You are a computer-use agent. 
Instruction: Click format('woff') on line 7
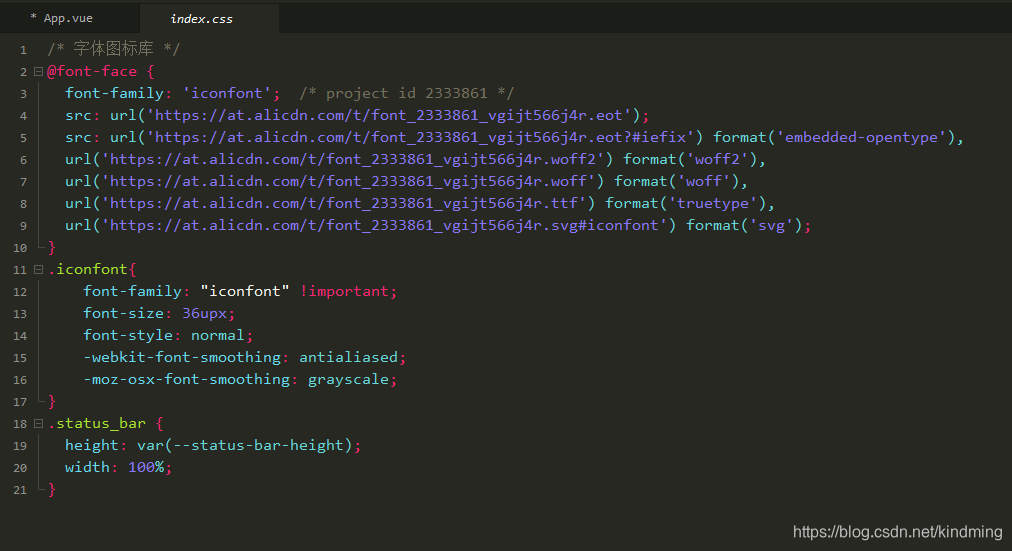pyautogui.click(x=676, y=181)
